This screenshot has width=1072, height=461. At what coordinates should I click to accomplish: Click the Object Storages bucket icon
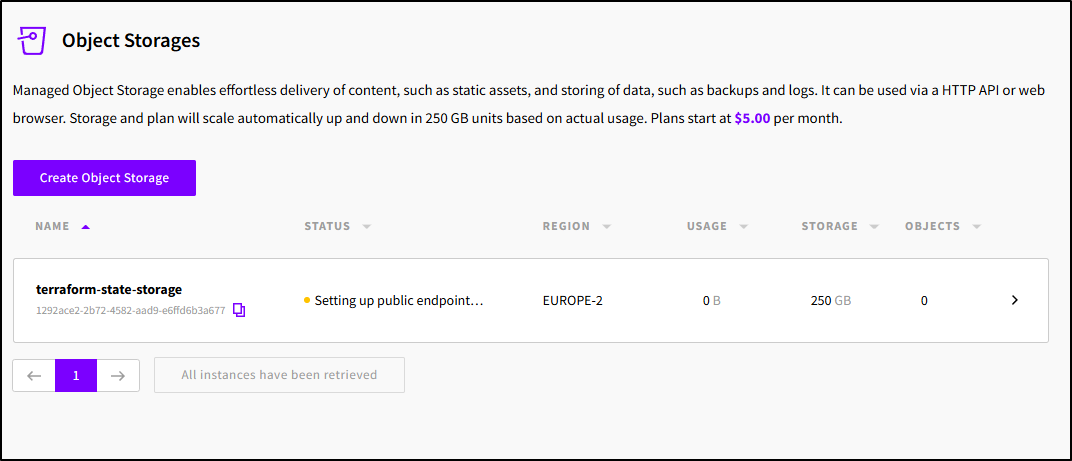point(32,41)
